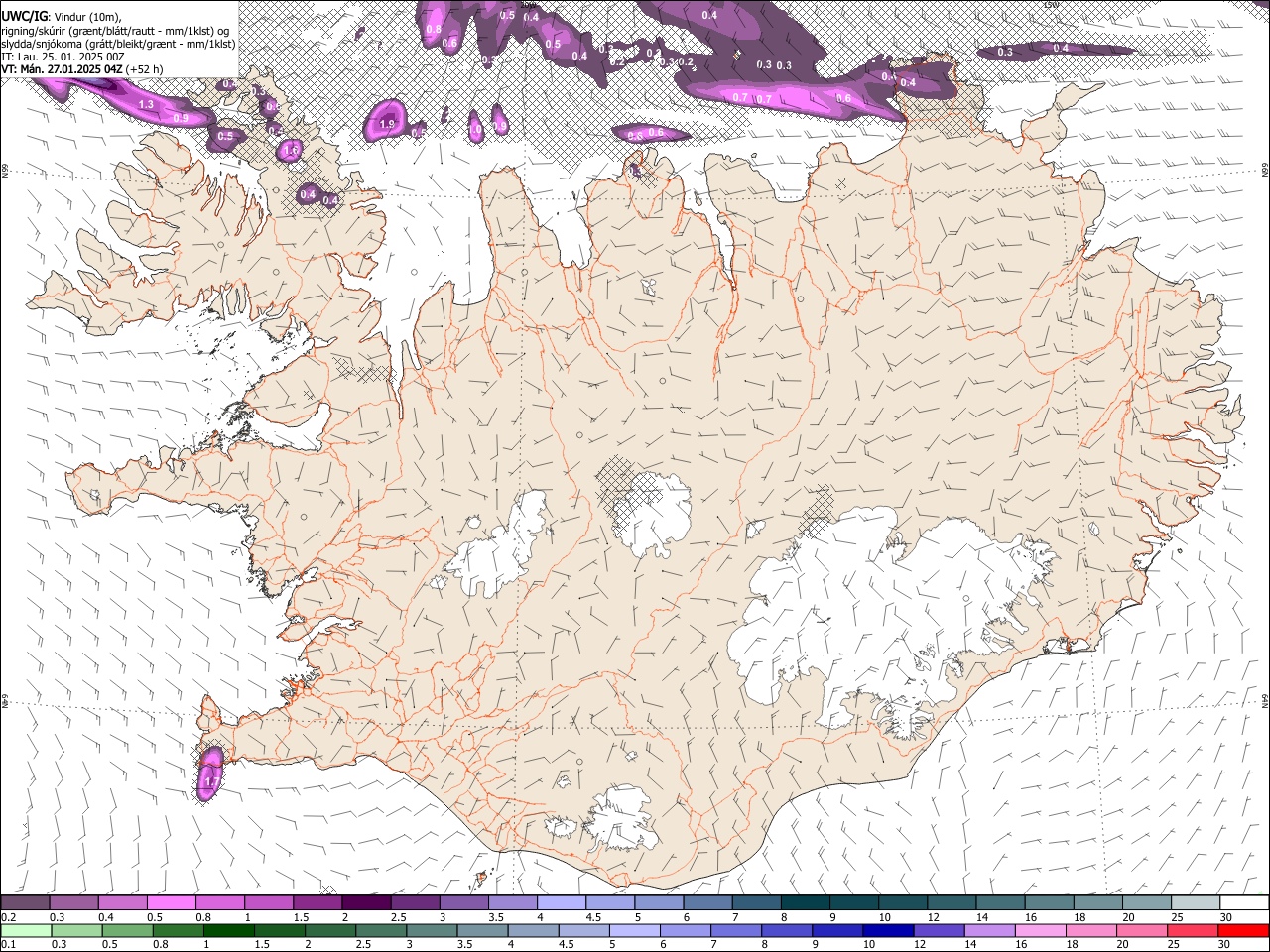Viewport: 1270px width, 952px height.
Task: Select bottom scale swatch between 14 and 16
Action: [989, 930]
